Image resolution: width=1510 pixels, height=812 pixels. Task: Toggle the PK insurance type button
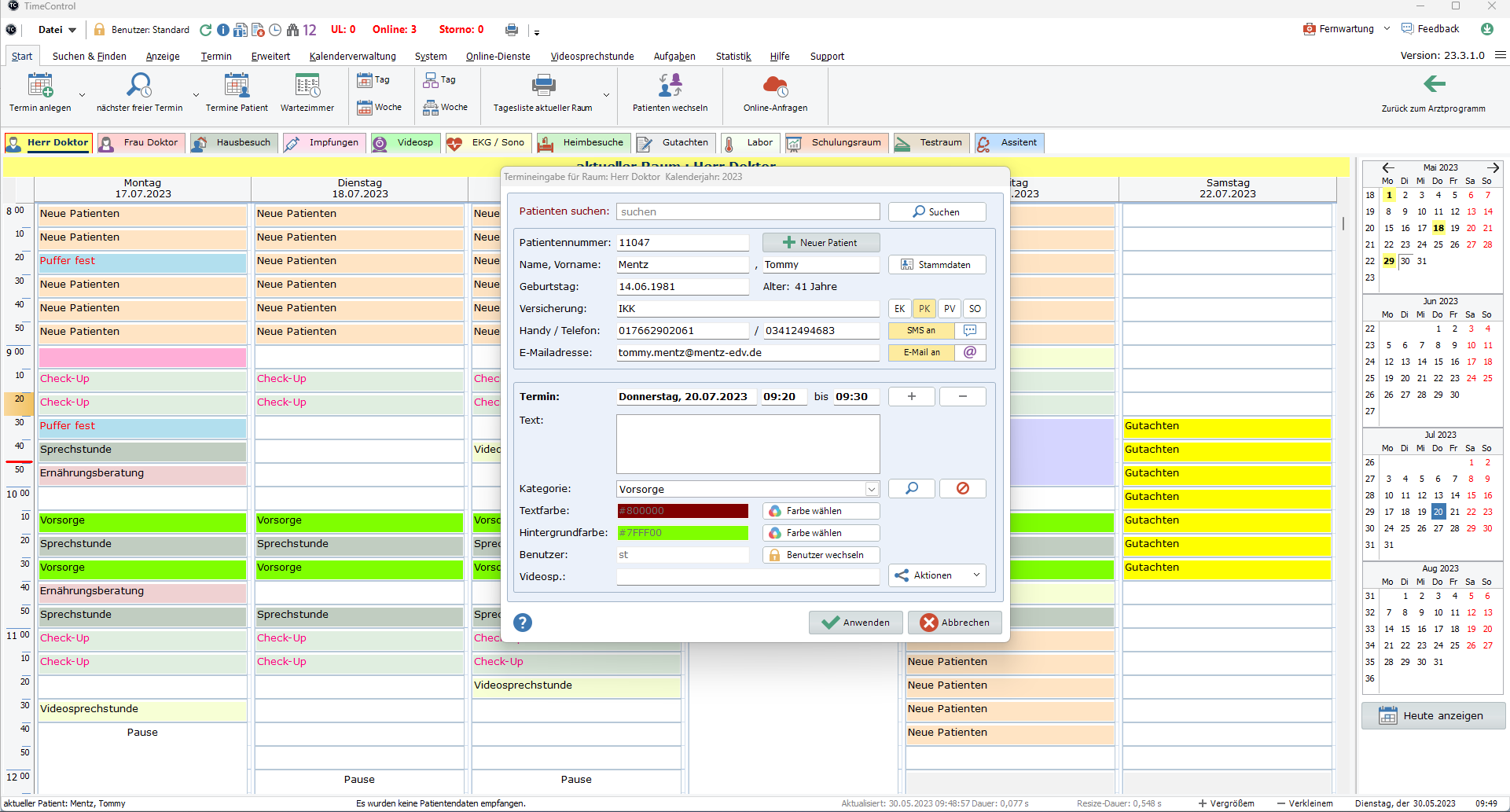[924, 309]
